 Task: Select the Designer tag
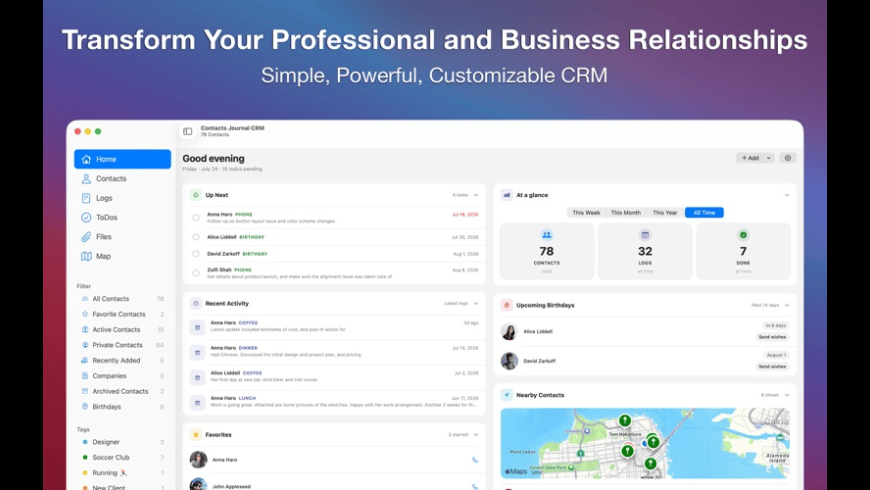tap(123, 442)
